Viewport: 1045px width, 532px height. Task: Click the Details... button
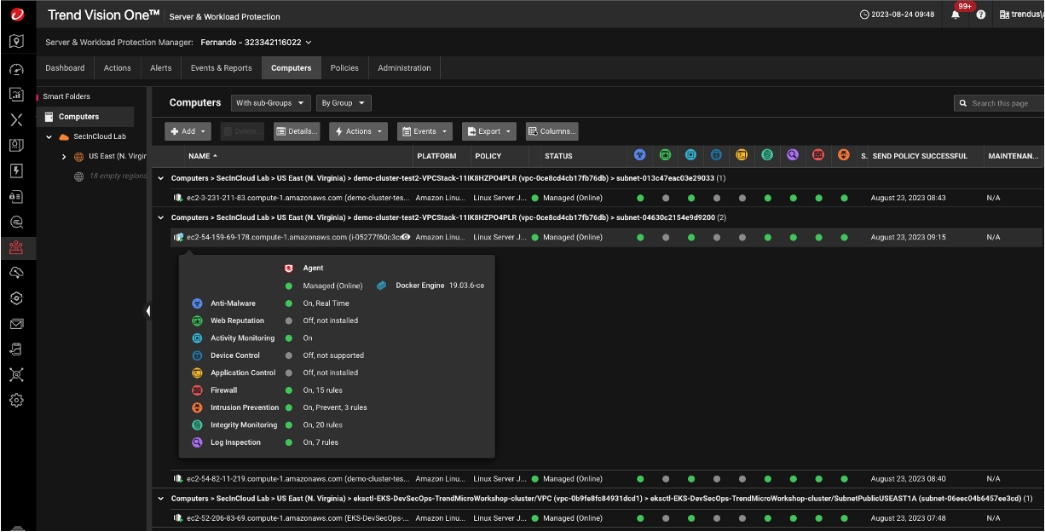[x=297, y=131]
